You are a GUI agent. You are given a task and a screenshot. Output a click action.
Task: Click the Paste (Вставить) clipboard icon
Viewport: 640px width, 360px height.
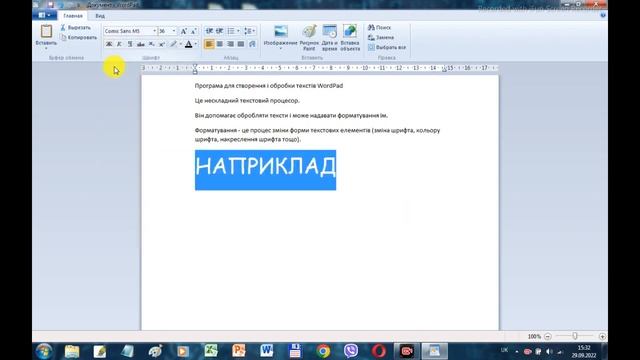tap(46, 31)
